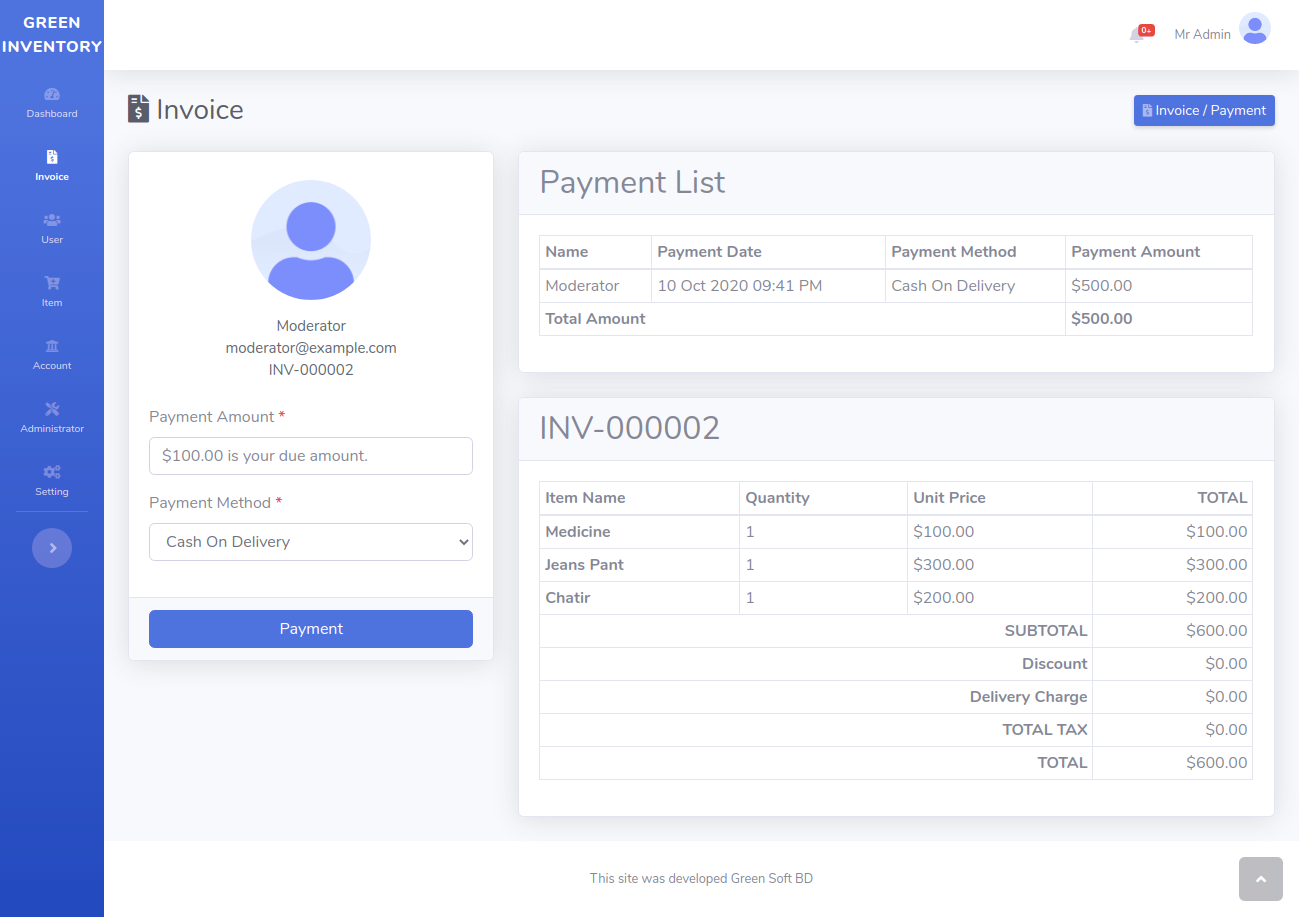Change payment method from Cash On Delivery

point(310,541)
